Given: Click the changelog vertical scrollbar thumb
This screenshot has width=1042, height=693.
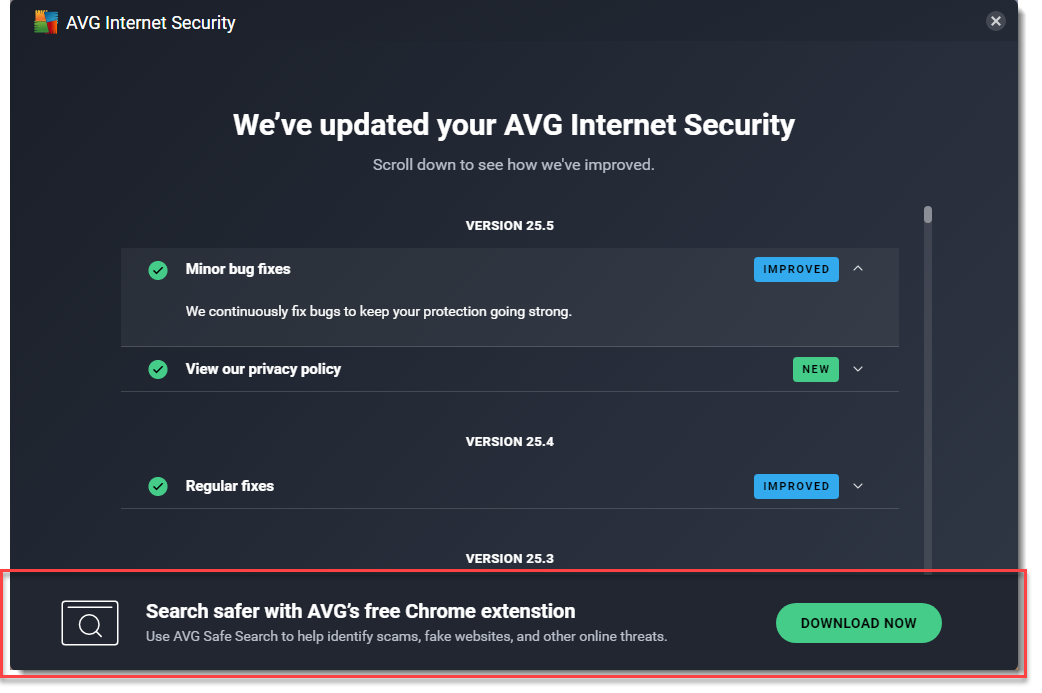Looking at the screenshot, I should coord(928,214).
